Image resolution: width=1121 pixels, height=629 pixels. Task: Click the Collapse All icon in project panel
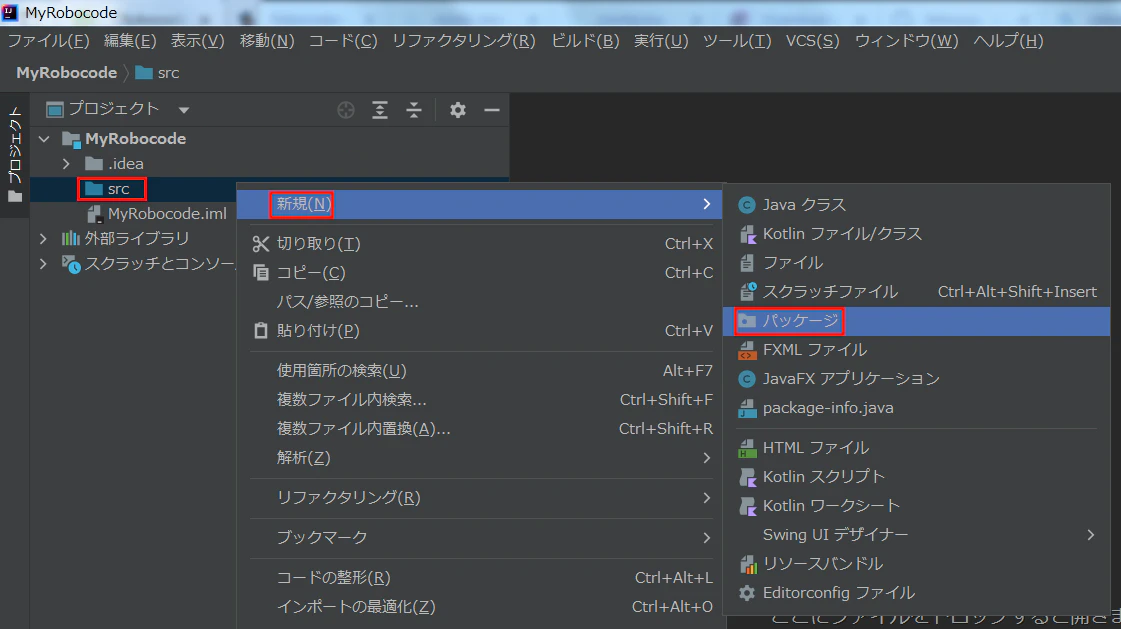pos(414,110)
